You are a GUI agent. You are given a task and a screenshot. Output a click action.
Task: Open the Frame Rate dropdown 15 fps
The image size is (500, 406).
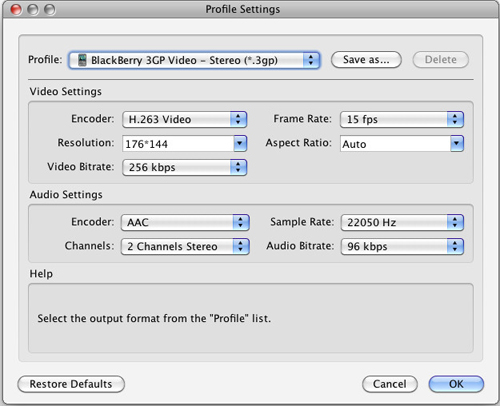pos(402,119)
